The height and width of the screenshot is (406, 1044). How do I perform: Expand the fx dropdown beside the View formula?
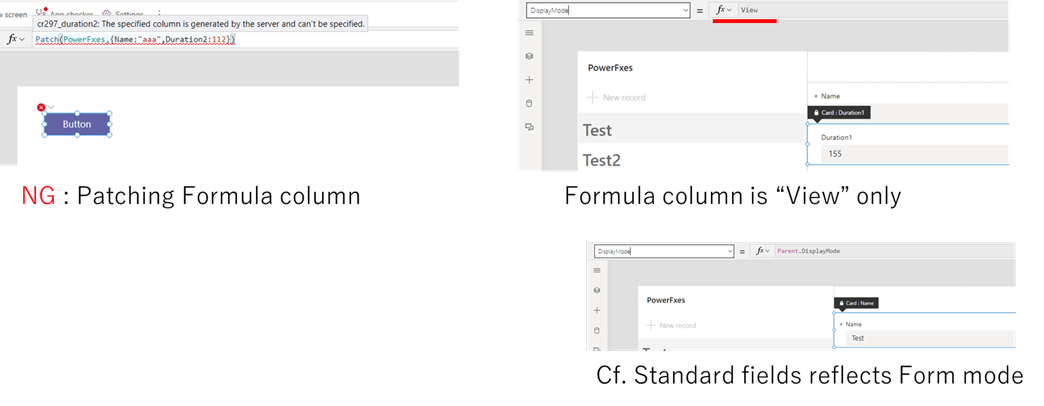click(724, 10)
